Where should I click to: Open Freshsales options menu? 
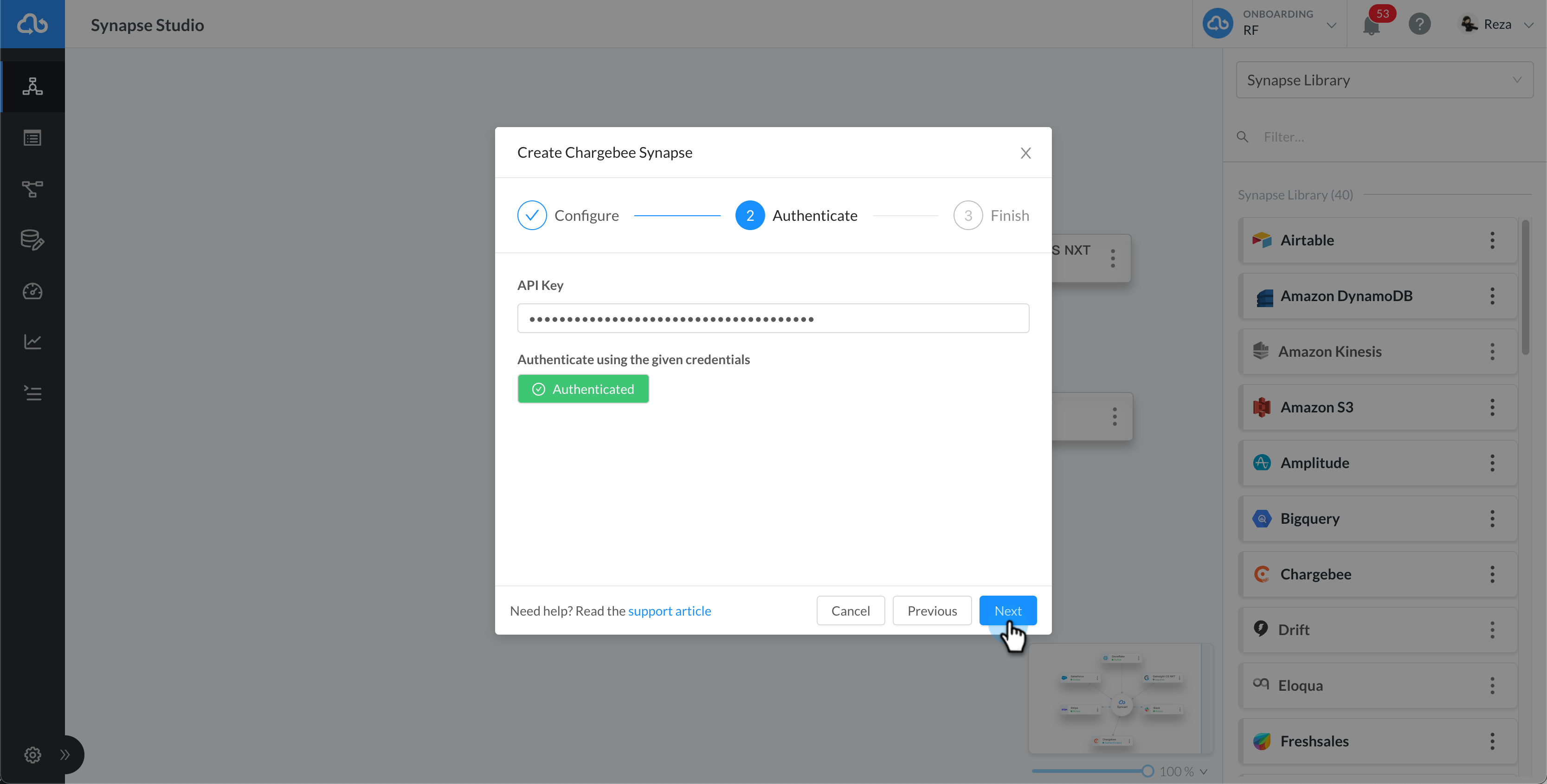(x=1492, y=741)
